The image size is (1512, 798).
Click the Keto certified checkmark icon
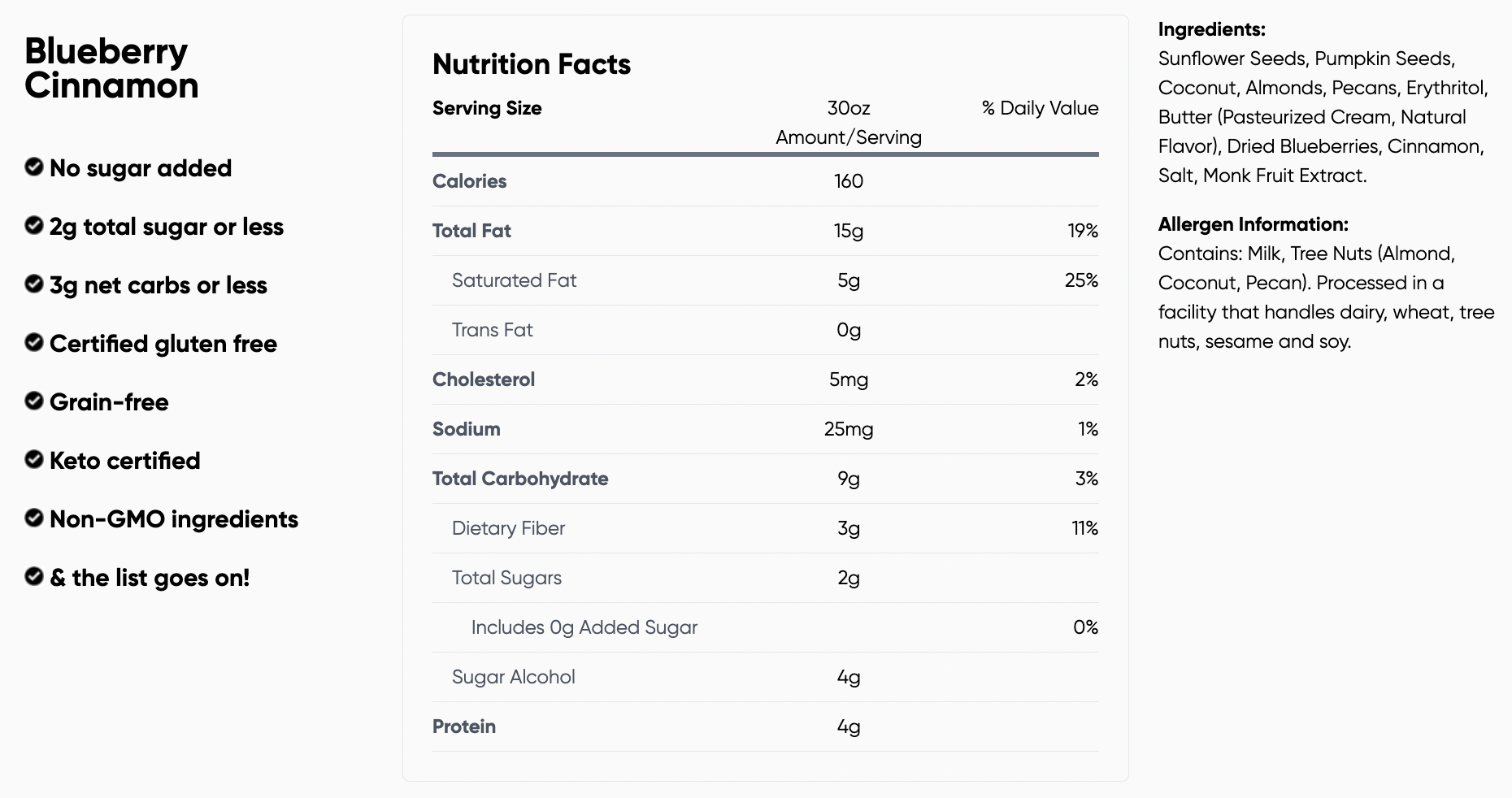tap(34, 459)
